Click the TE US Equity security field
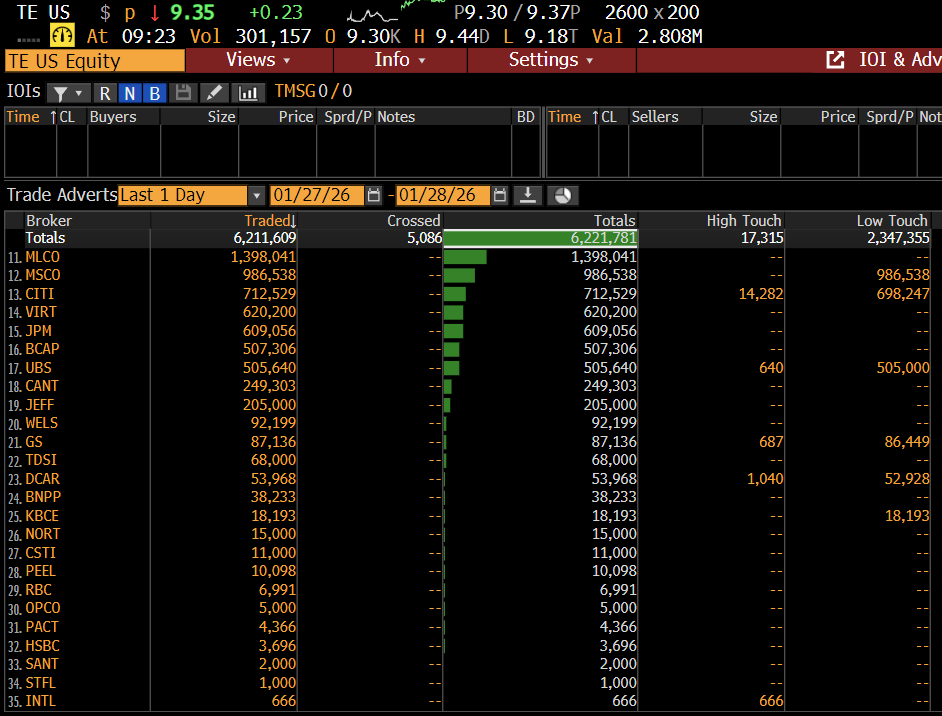This screenshot has height=716, width=942. [95, 61]
